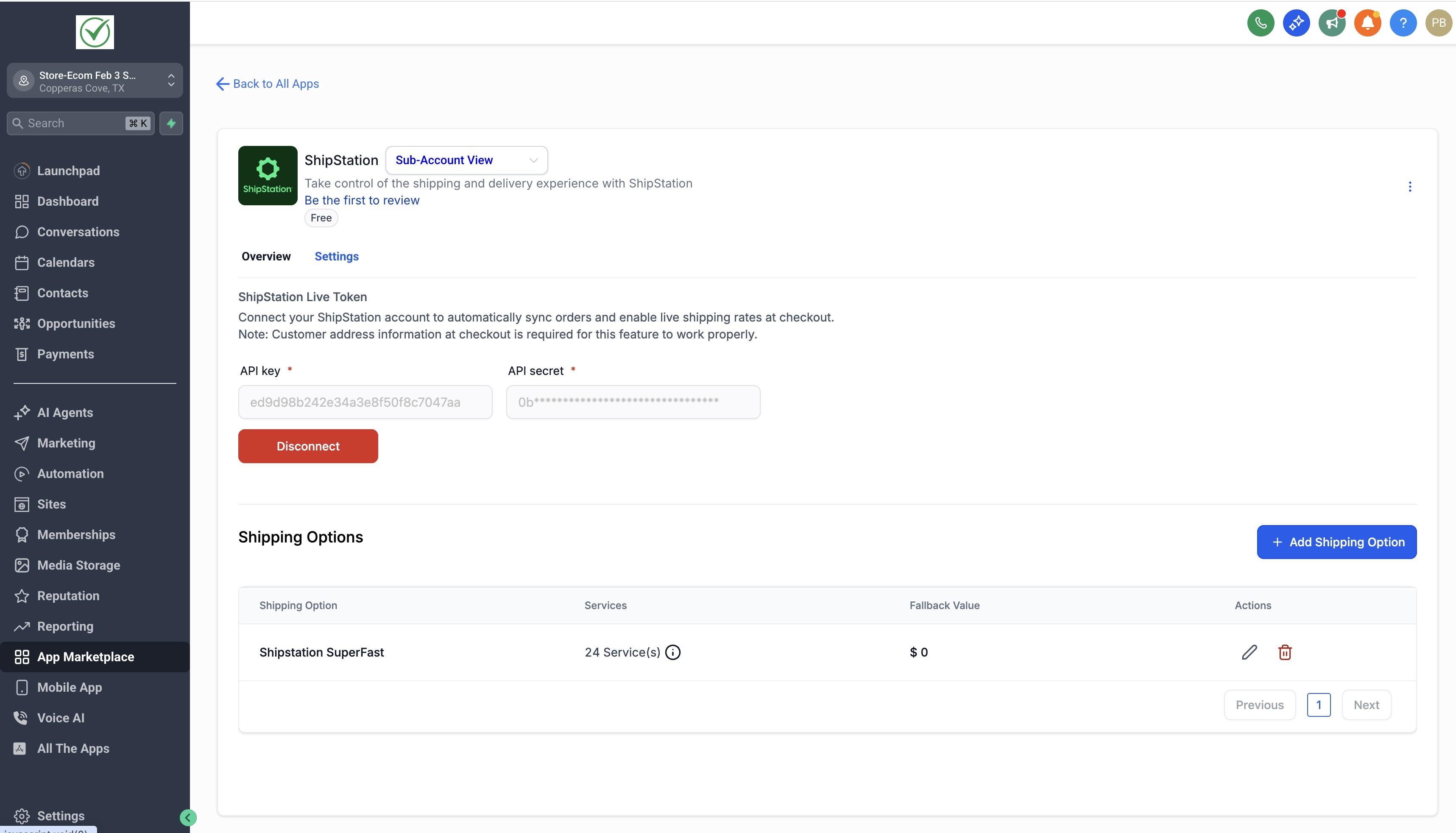Click the blue AI sparkle icon
The image size is (1456, 833).
tap(1296, 23)
